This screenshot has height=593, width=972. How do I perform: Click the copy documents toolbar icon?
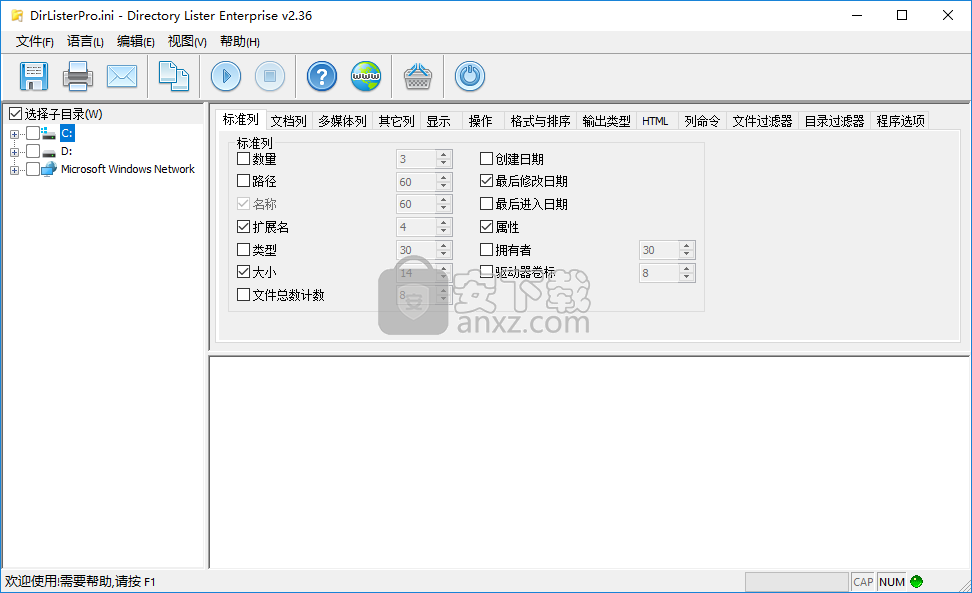coord(174,76)
